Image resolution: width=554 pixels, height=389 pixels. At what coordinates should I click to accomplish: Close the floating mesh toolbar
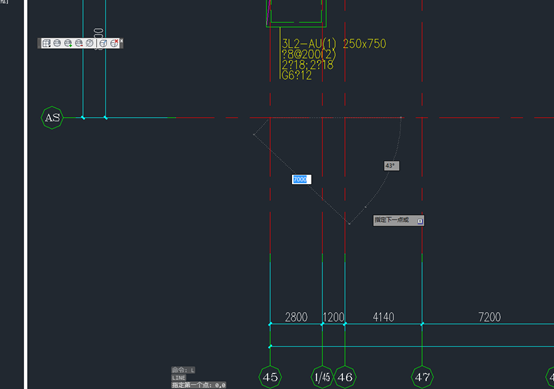point(122,41)
